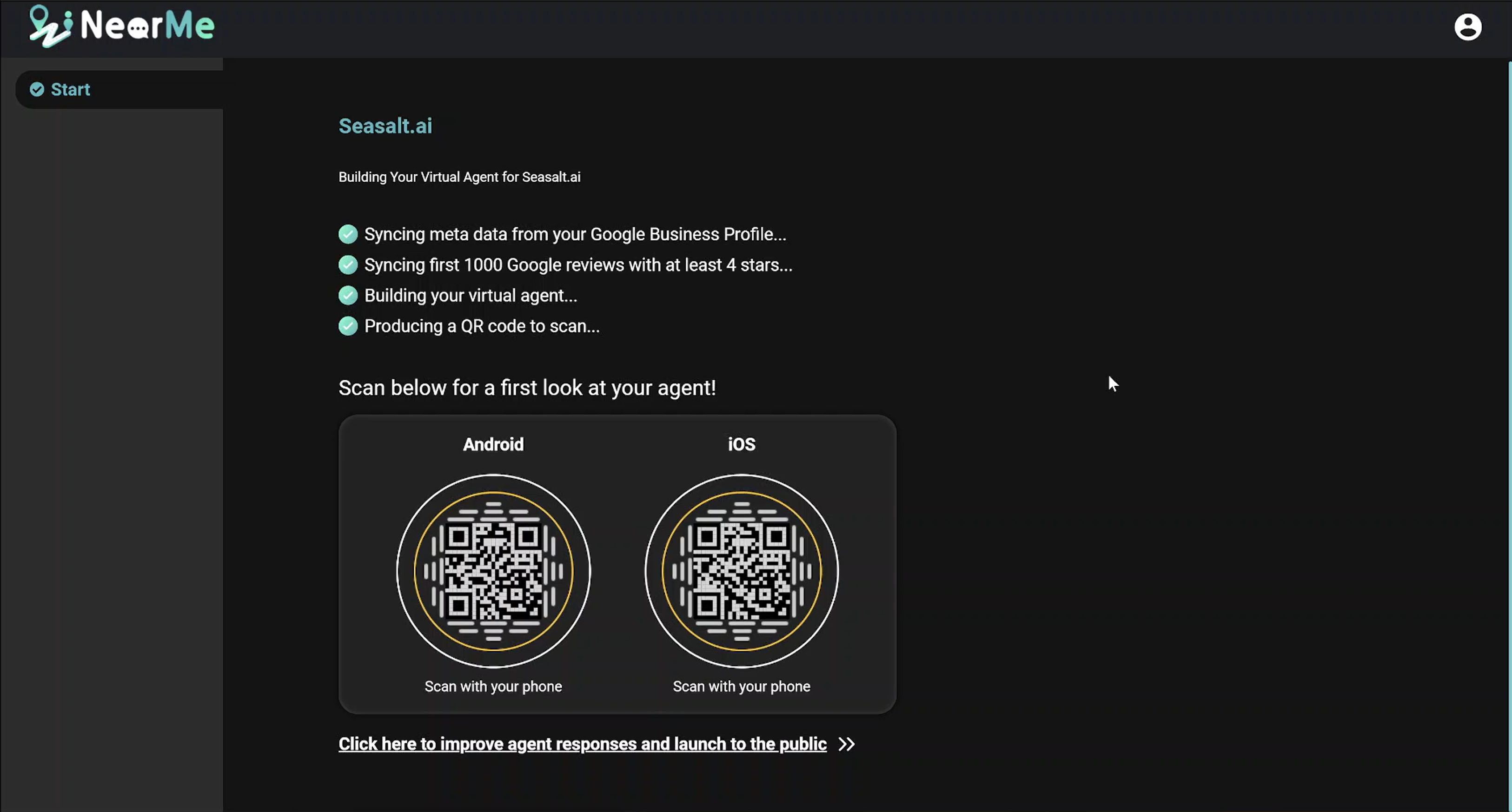The height and width of the screenshot is (812, 1512).
Task: Click Scan with your phone under iOS
Action: click(x=741, y=687)
